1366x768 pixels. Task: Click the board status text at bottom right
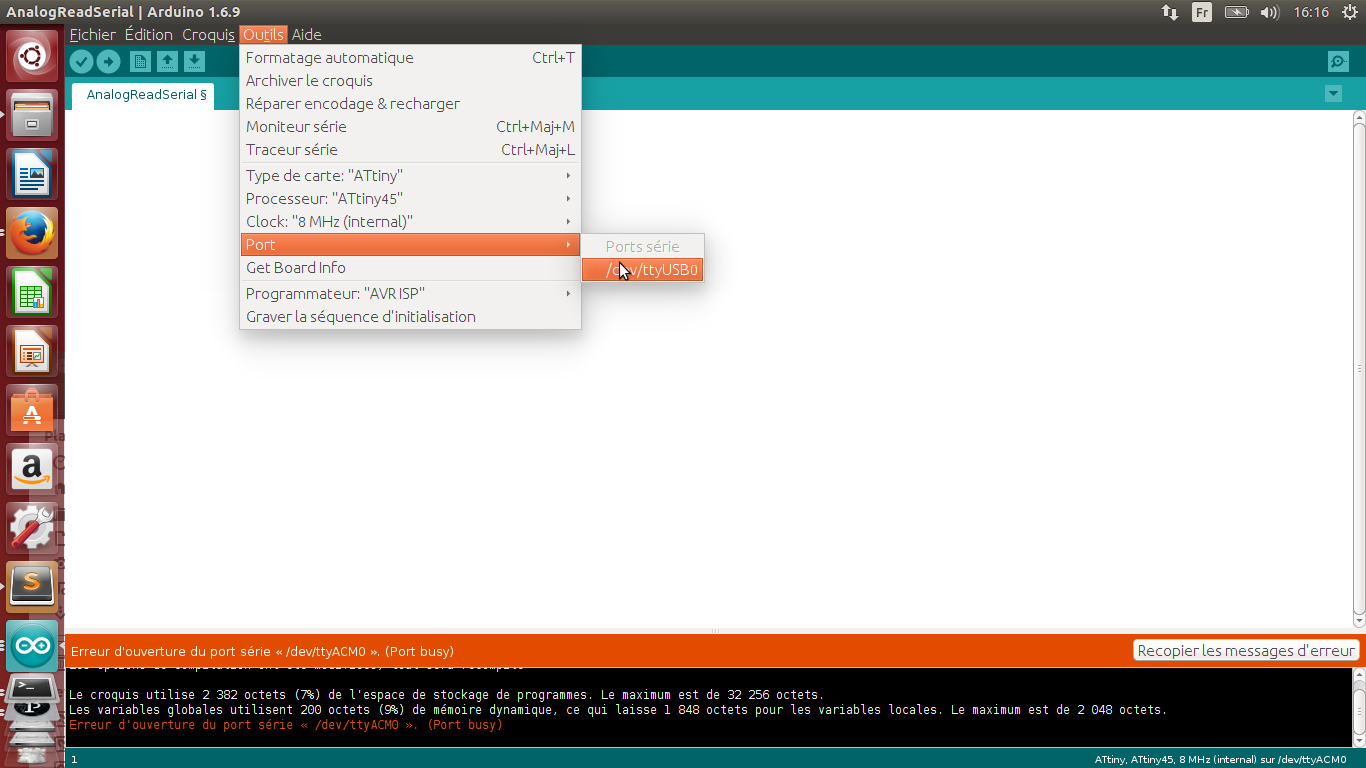1220,759
